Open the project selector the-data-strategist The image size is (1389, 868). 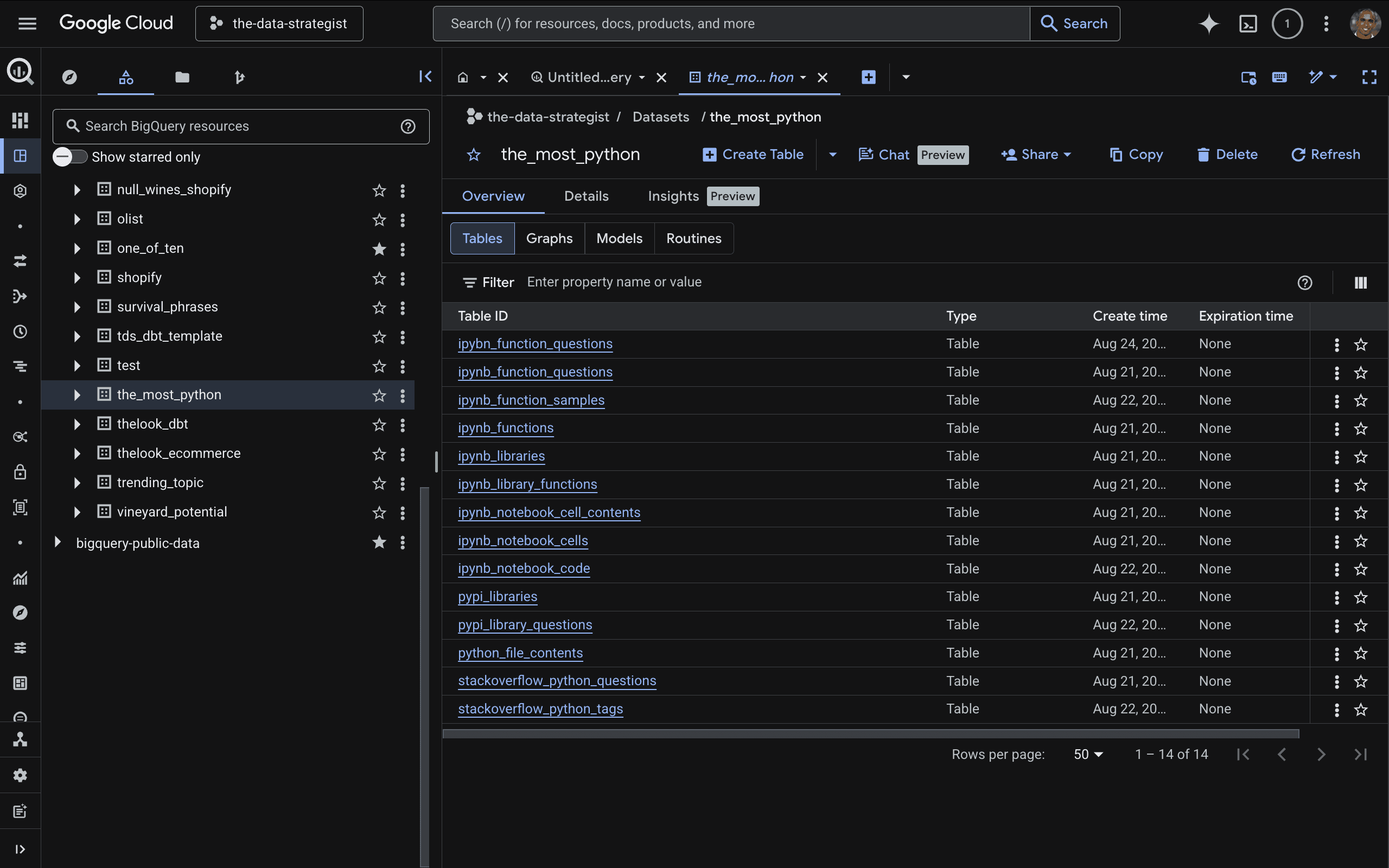tap(279, 23)
